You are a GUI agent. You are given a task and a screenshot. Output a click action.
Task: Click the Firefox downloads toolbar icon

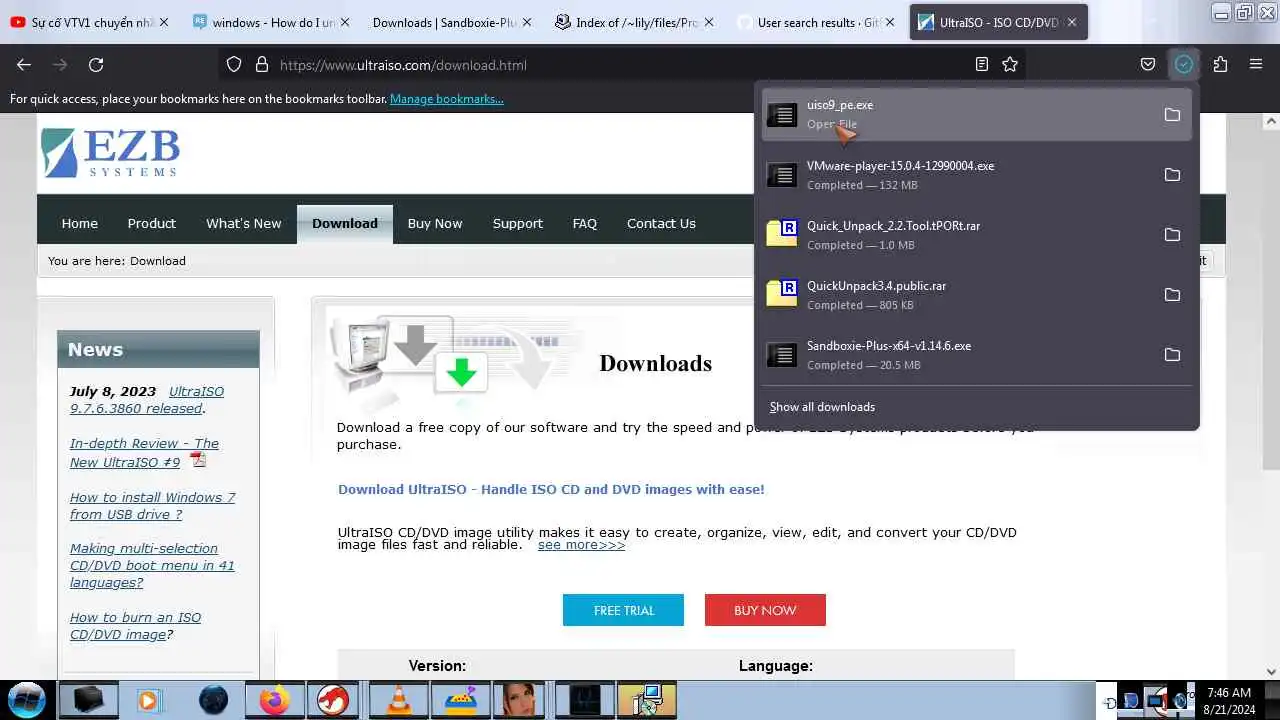click(x=1184, y=64)
